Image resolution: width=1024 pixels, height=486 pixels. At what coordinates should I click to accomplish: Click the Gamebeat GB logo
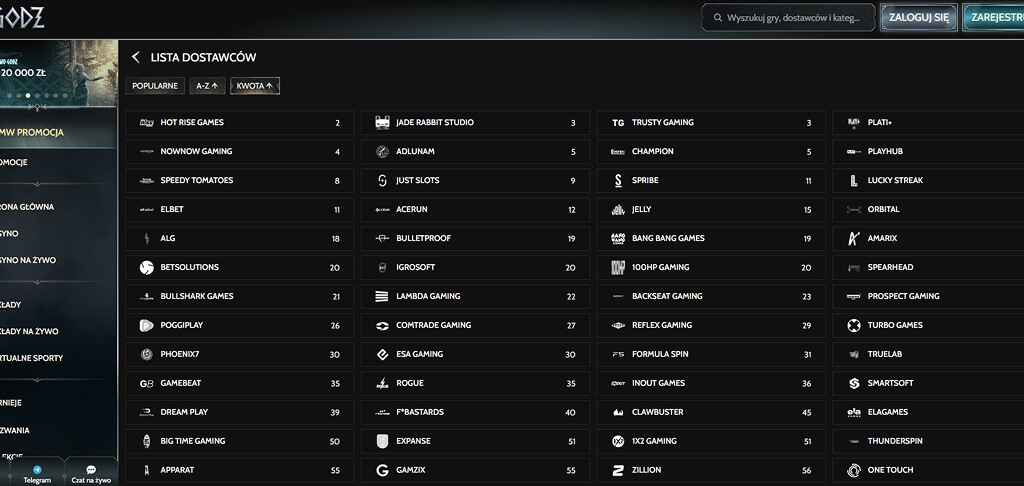coord(146,383)
